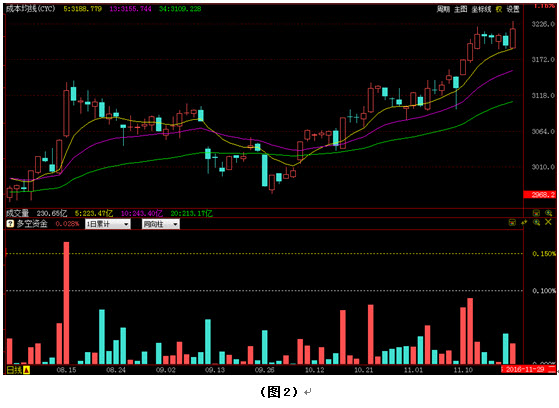Open the 主图 menu

460,9
